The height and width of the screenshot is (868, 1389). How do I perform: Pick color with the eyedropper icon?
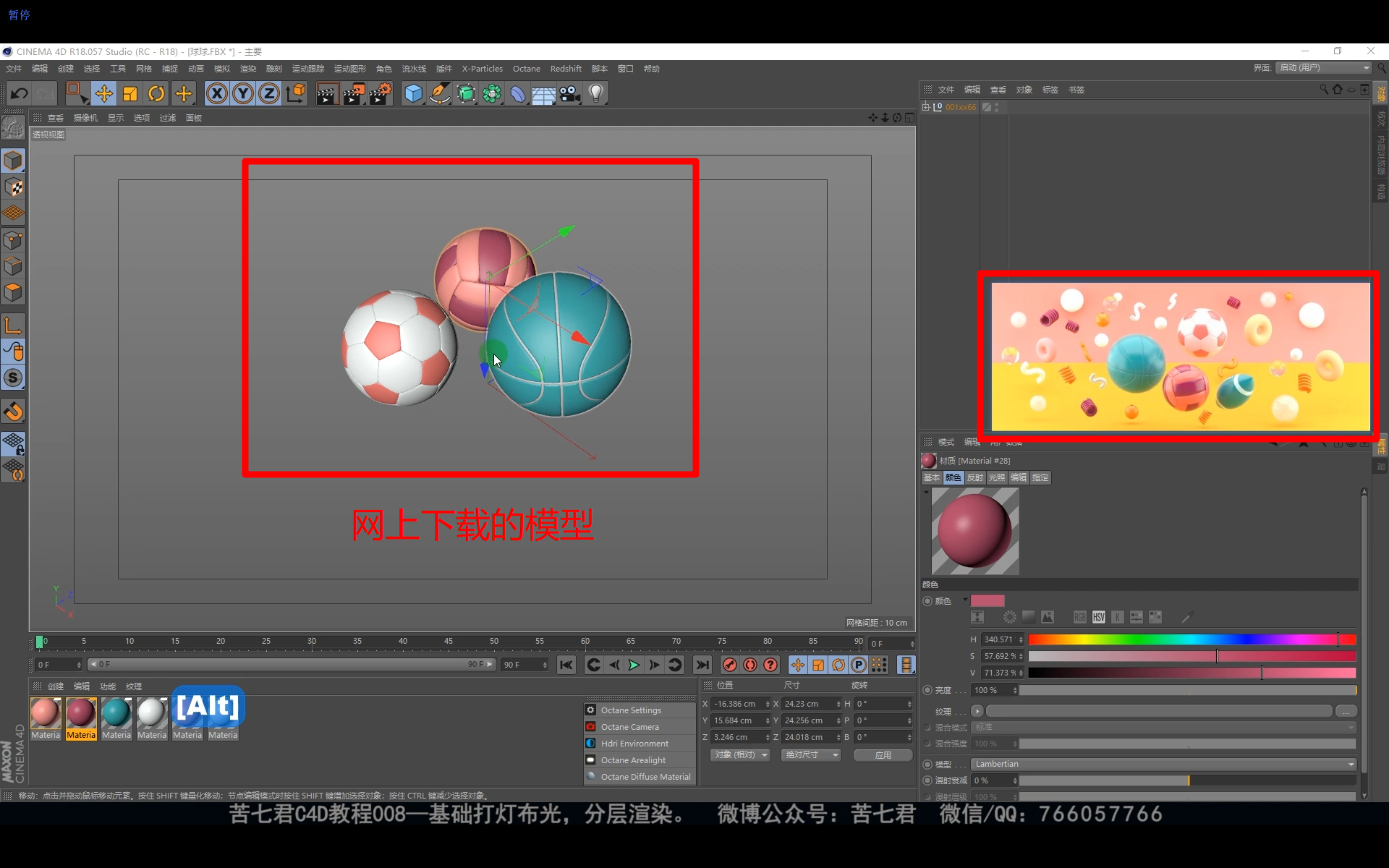pos(1186,617)
